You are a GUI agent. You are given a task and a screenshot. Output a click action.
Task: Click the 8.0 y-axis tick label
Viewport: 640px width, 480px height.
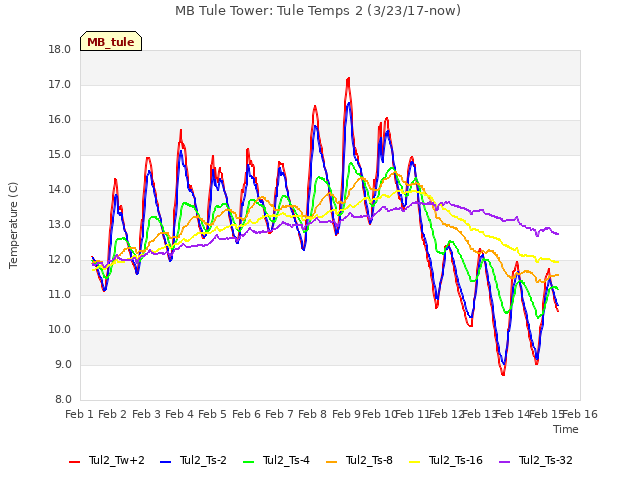[x=63, y=400]
